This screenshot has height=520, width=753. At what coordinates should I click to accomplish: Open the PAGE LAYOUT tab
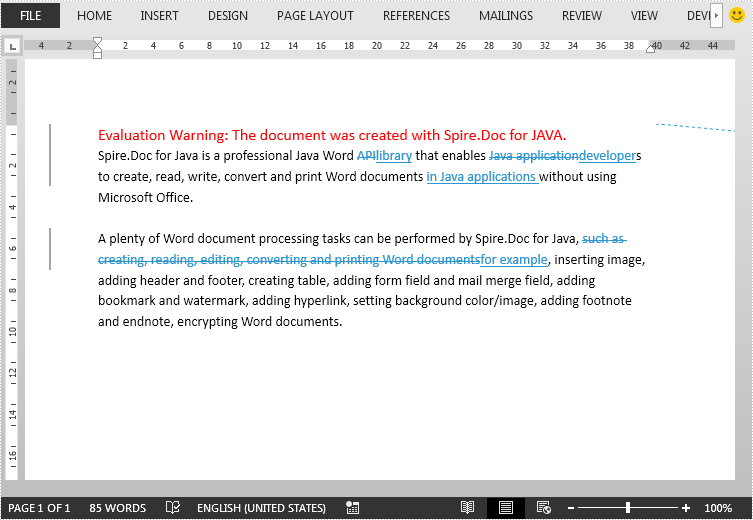(x=315, y=16)
